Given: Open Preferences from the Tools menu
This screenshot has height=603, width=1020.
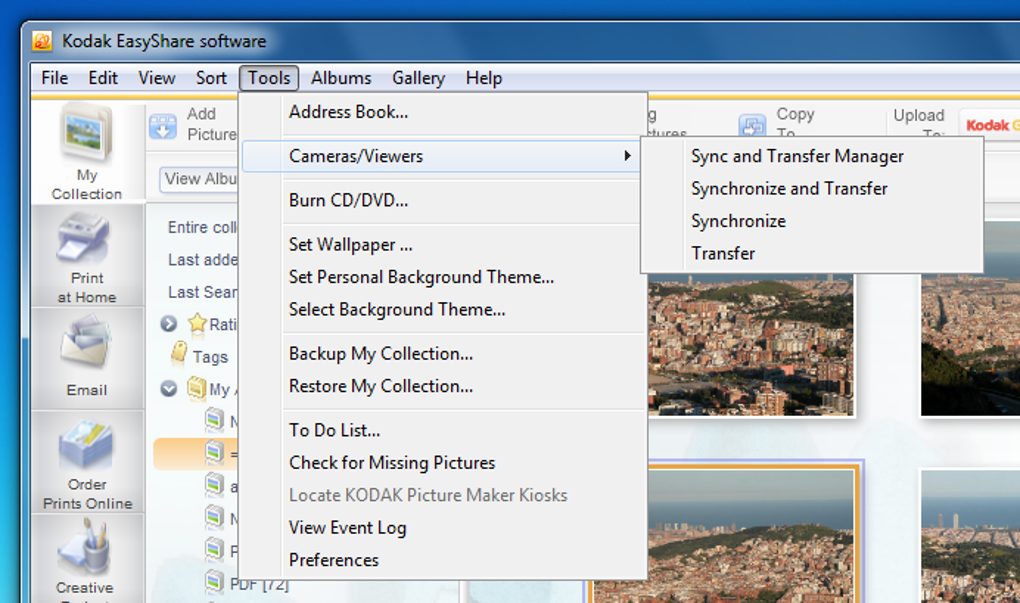Looking at the screenshot, I should click(334, 560).
